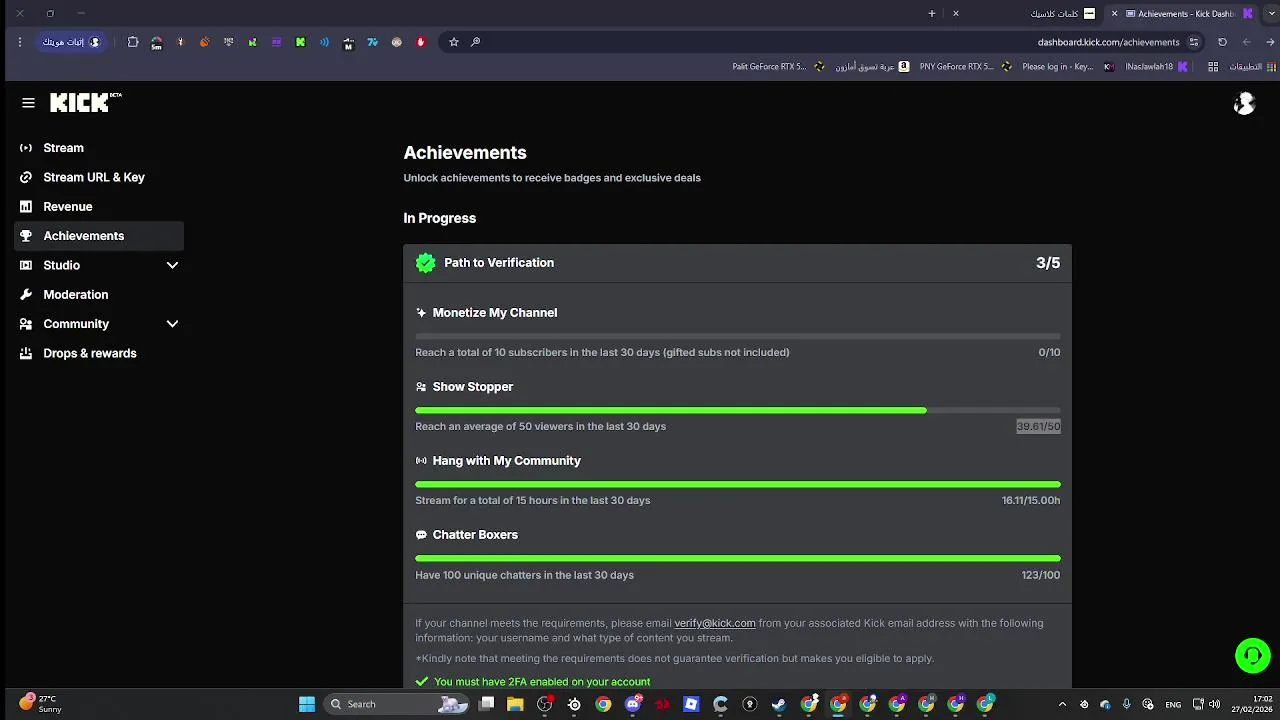Viewport: 1280px width, 720px height.
Task: Go to Revenue page
Action: [x=99, y=206]
